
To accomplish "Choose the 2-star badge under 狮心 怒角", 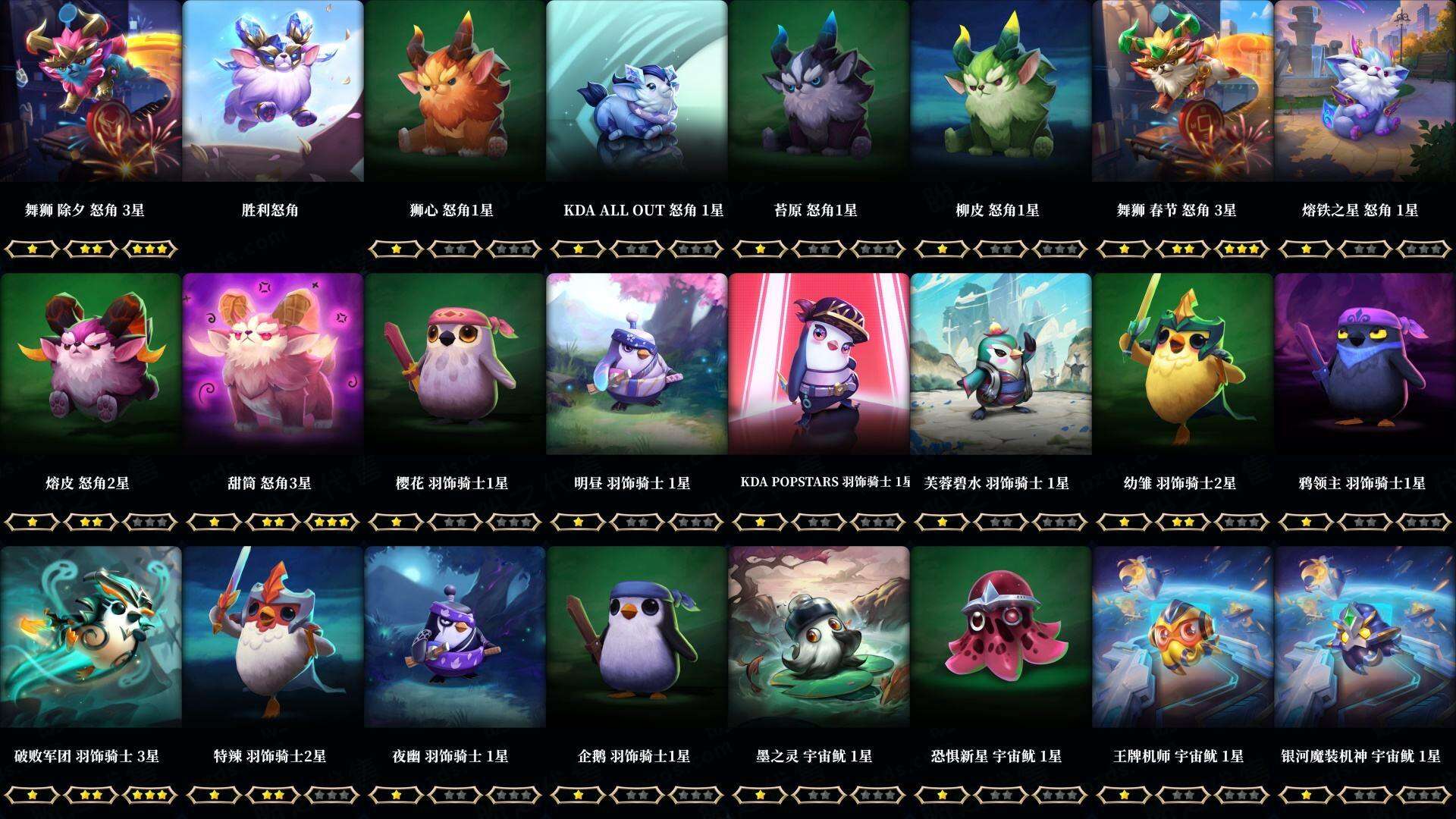I will 455,249.
